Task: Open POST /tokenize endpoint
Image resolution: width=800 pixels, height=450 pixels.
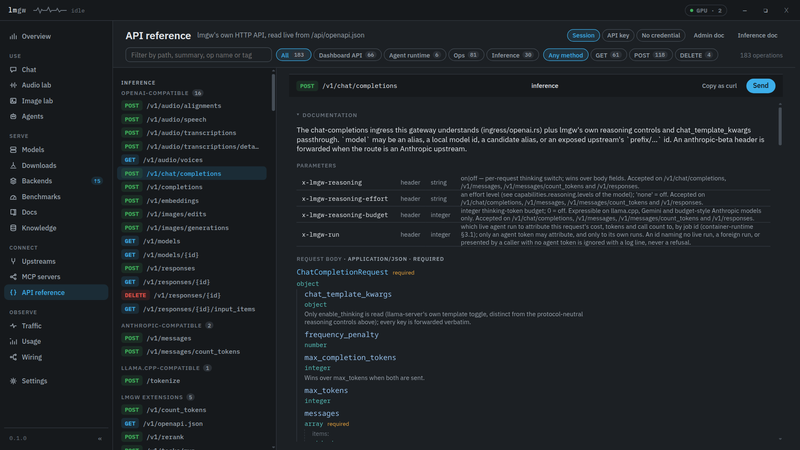Action: (192, 381)
